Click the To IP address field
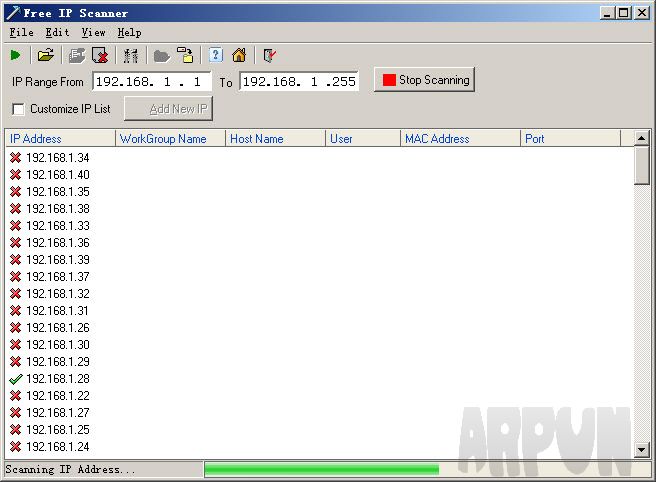 click(299, 82)
